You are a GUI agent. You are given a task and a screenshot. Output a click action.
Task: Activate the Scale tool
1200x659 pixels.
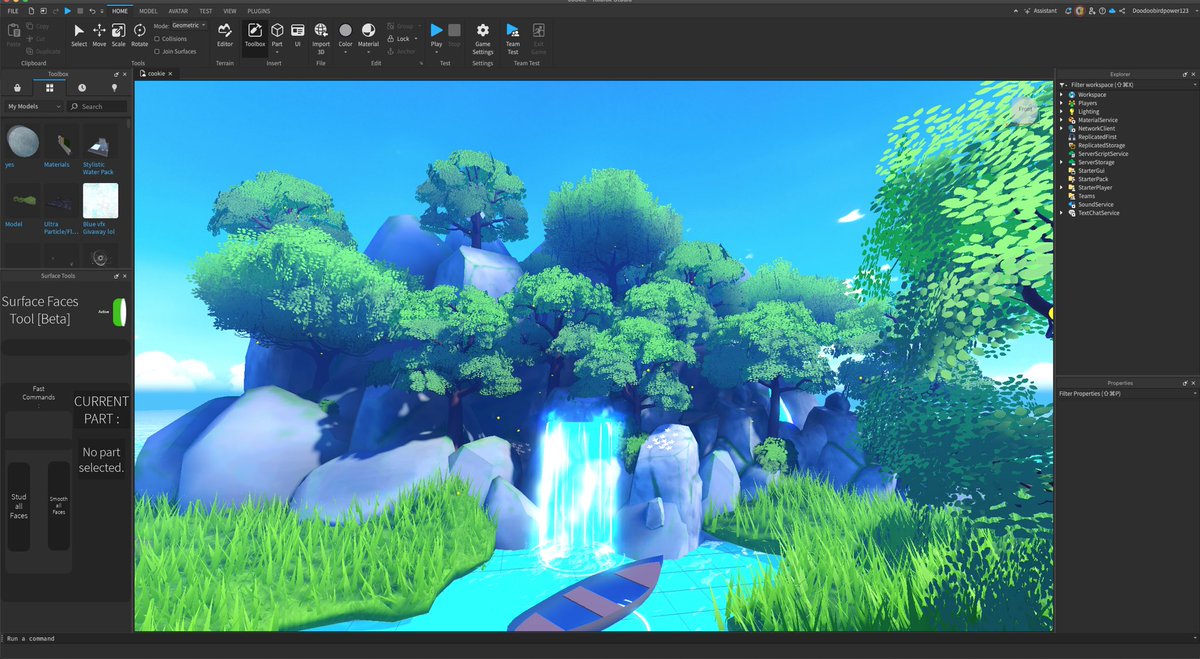118,35
